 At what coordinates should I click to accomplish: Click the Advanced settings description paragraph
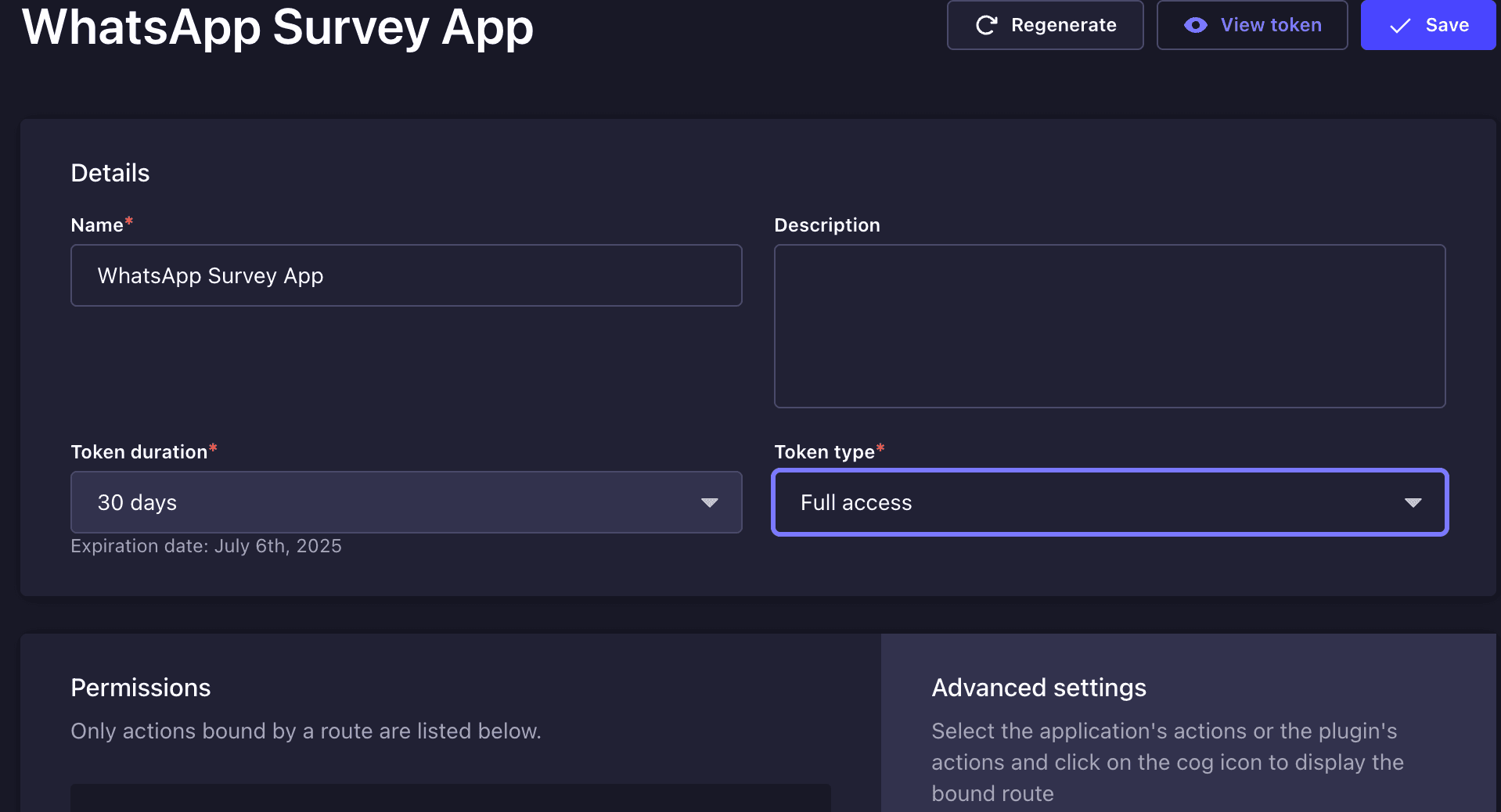point(1168,762)
